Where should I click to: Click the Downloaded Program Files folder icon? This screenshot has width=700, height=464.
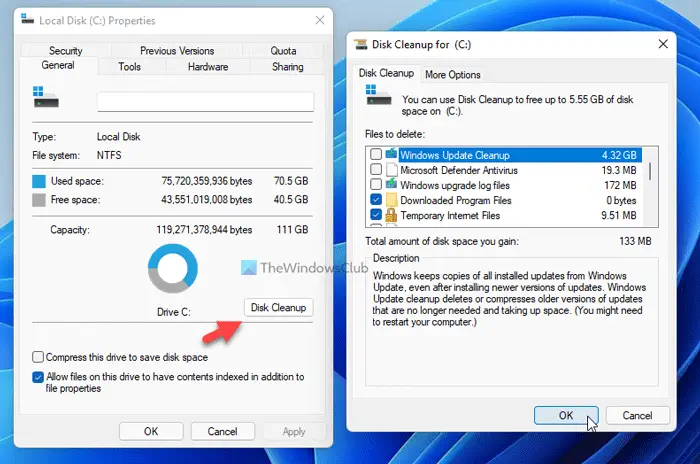pos(392,200)
